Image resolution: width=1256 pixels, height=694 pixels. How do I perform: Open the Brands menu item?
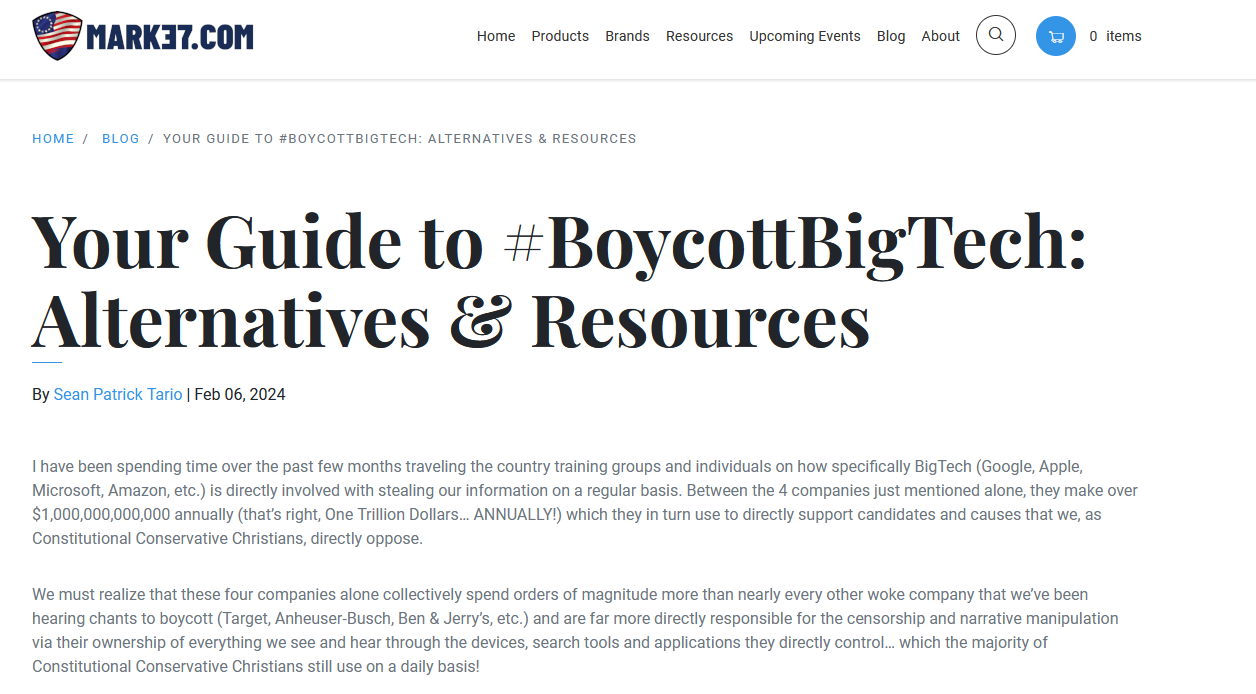point(627,36)
